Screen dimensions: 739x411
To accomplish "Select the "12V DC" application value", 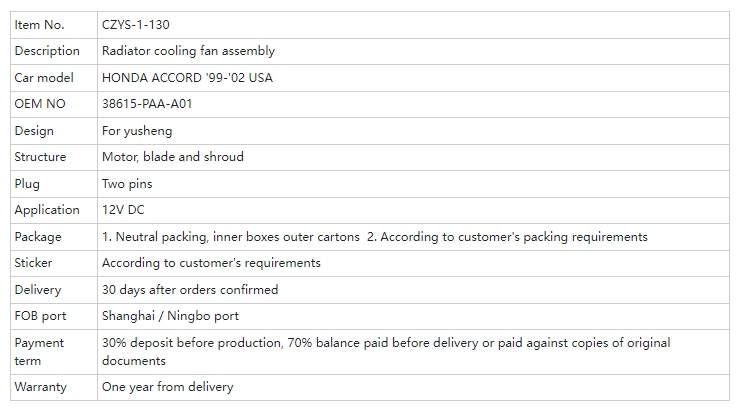I will [124, 210].
